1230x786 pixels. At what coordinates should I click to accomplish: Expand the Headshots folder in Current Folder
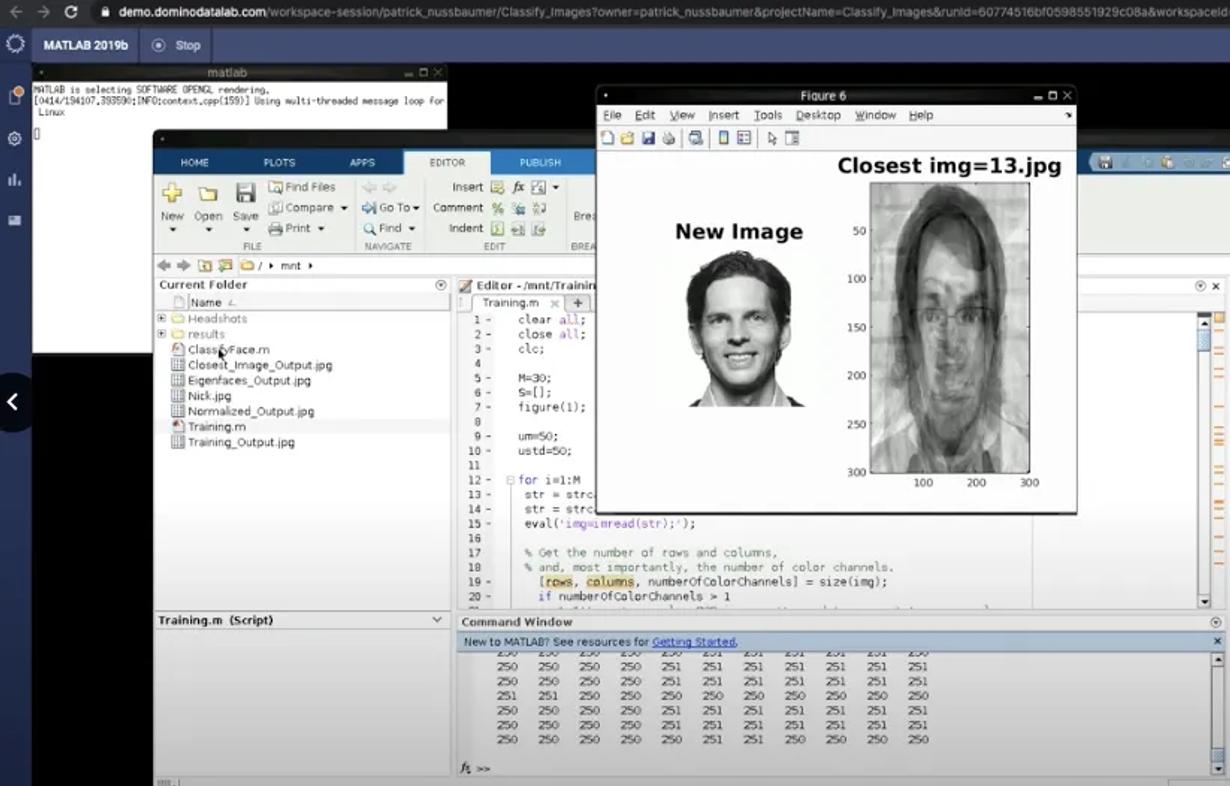point(161,318)
